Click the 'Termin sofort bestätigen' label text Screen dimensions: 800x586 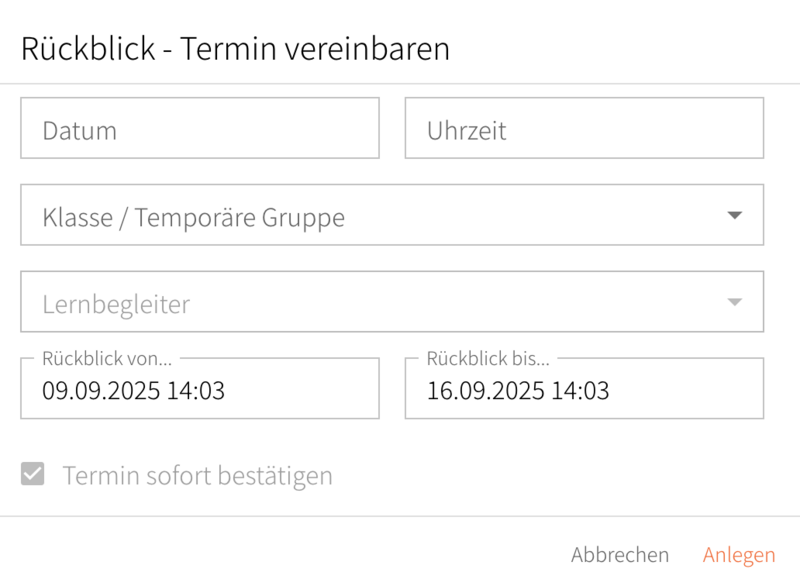click(x=197, y=476)
